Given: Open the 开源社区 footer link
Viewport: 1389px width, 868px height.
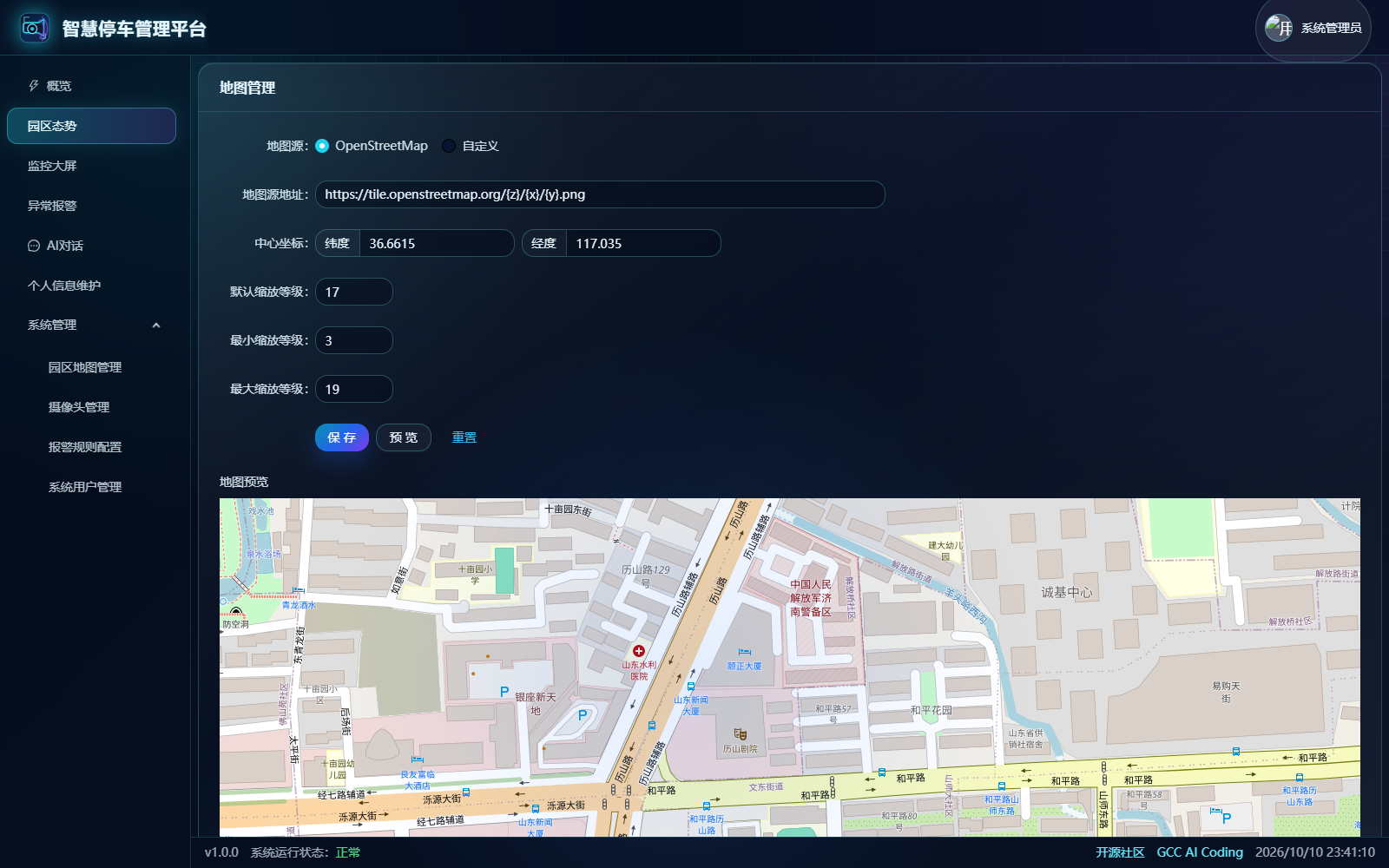Looking at the screenshot, I should 1120,852.
